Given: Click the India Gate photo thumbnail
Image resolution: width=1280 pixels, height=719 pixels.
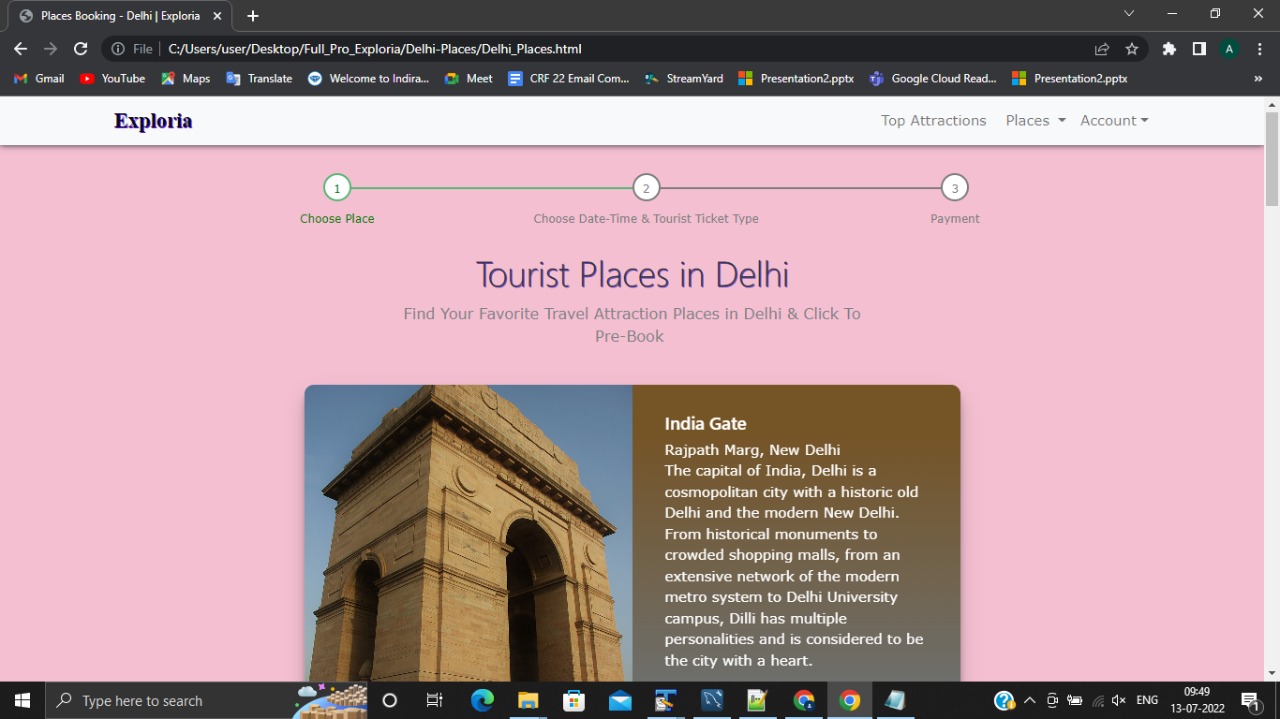Looking at the screenshot, I should tap(468, 533).
